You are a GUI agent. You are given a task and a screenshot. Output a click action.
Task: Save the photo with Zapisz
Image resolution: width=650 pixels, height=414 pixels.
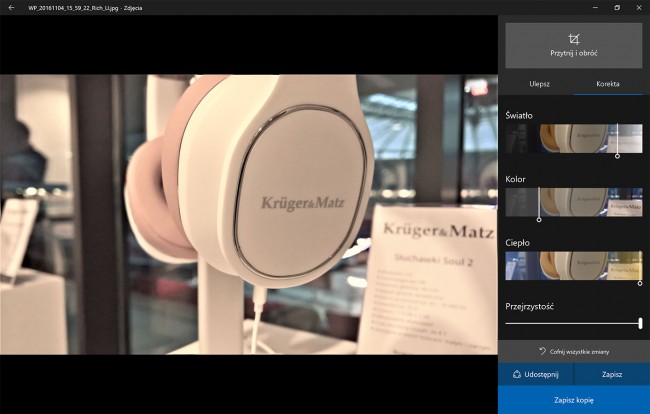(x=612, y=375)
